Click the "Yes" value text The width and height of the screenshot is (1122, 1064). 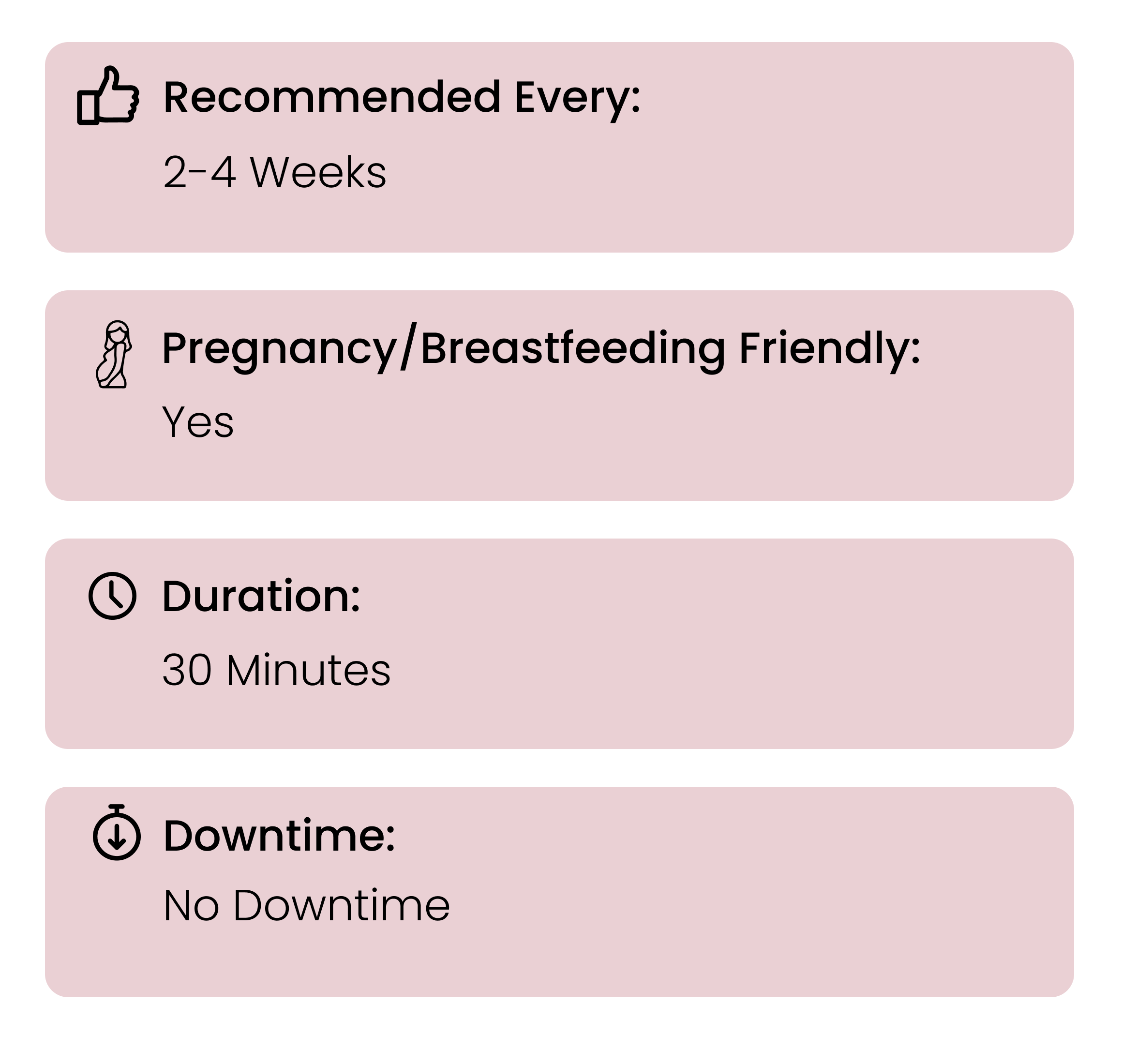198,422
